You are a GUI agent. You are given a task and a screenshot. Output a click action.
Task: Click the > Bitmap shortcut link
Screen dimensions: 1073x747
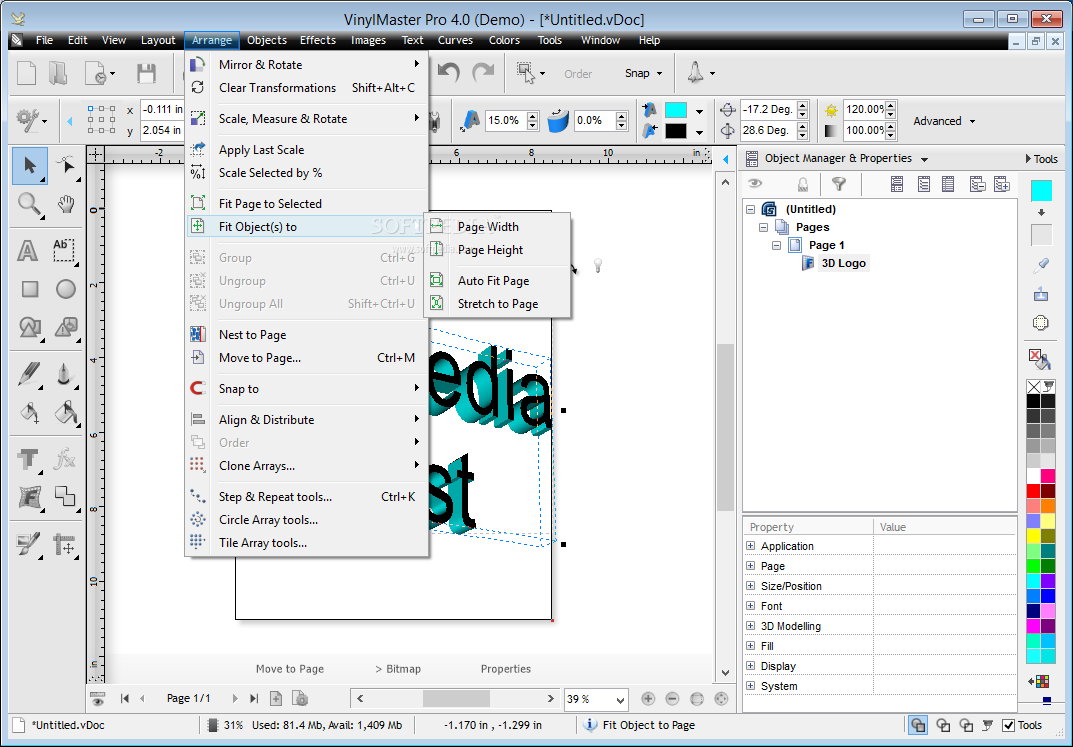point(398,669)
